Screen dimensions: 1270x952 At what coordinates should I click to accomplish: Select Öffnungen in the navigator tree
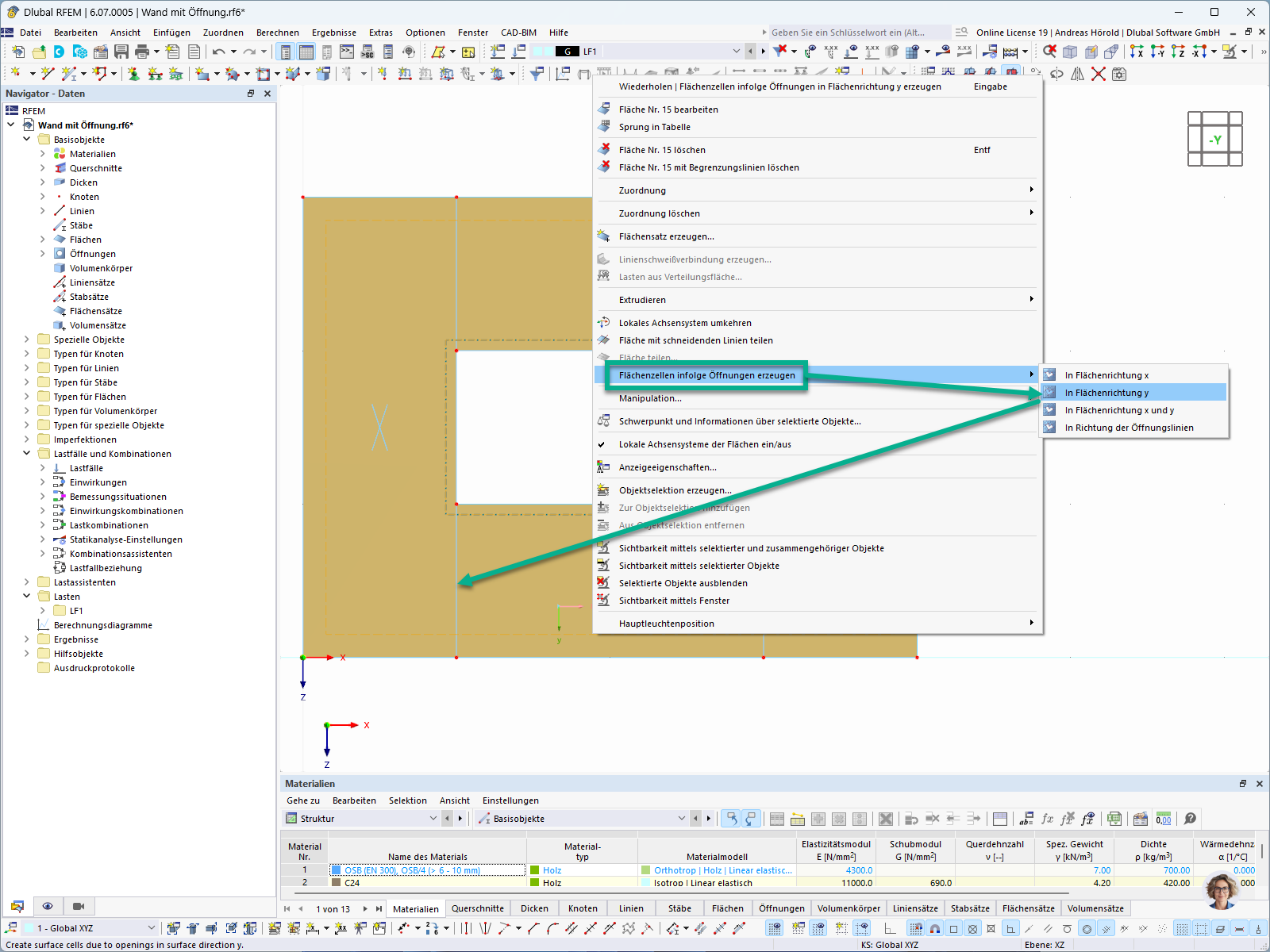point(93,254)
